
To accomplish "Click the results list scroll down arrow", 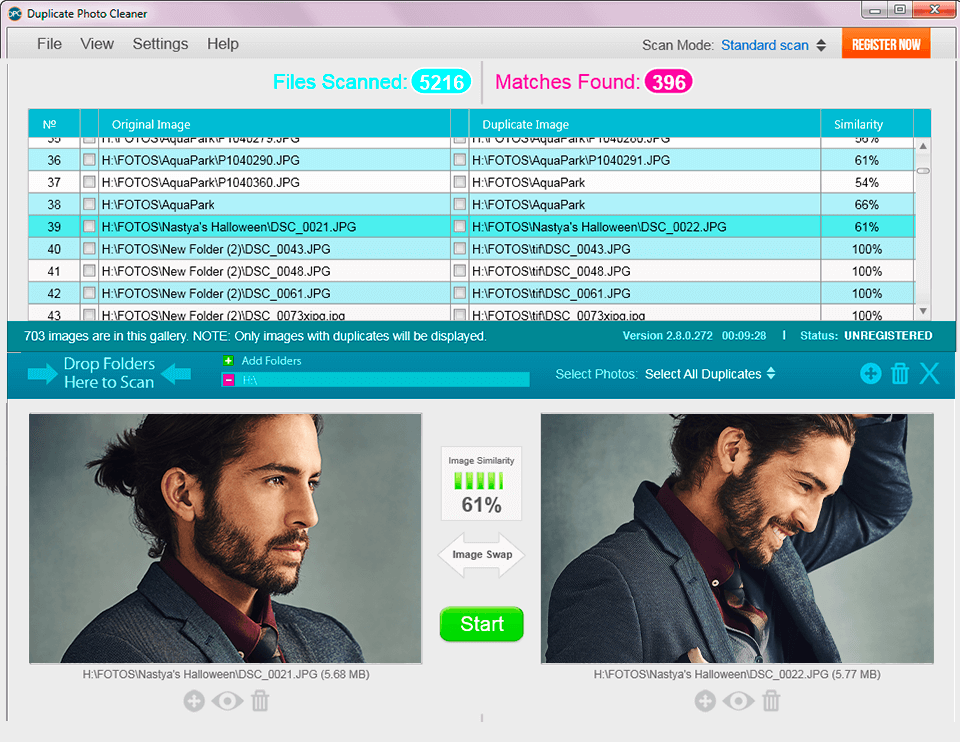I will point(922,311).
